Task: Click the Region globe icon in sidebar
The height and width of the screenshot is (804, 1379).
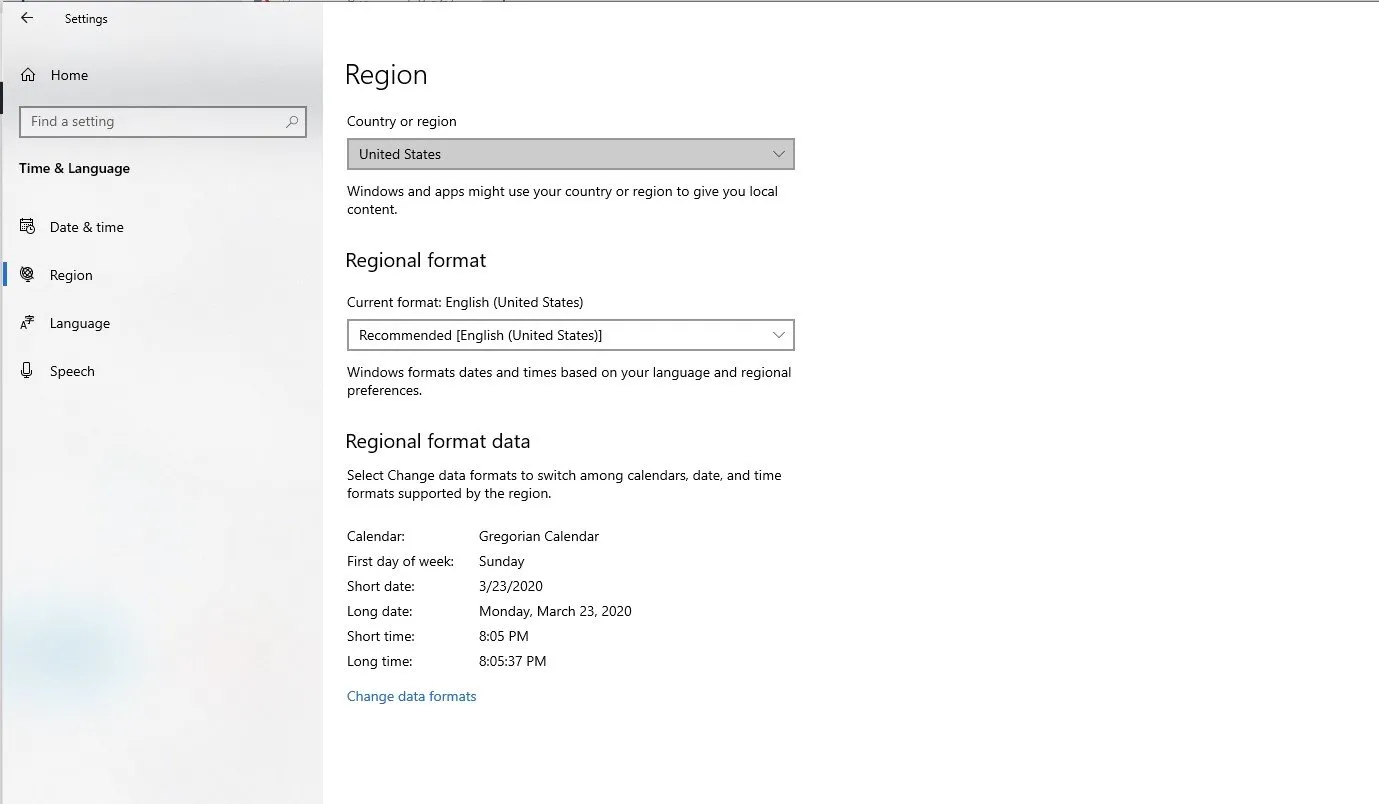Action: point(28,275)
